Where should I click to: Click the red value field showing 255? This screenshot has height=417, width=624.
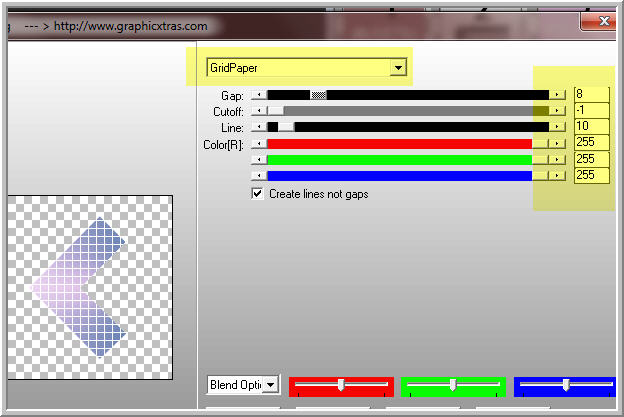(x=592, y=142)
